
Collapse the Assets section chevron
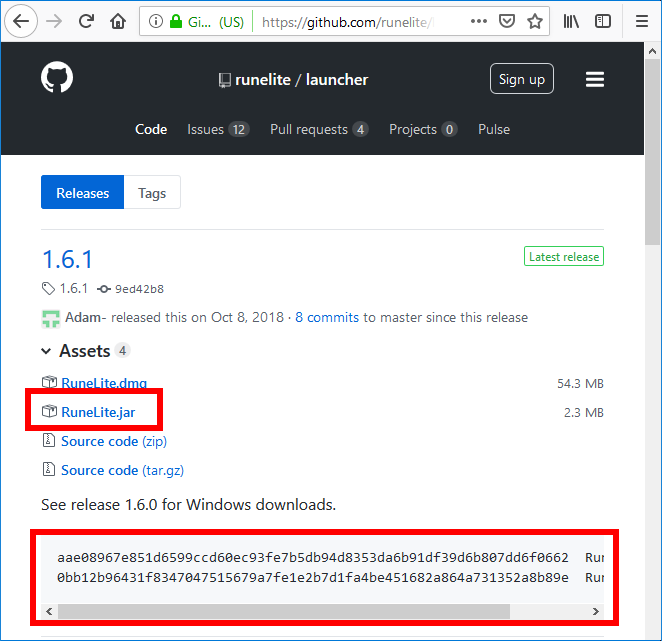(46, 351)
